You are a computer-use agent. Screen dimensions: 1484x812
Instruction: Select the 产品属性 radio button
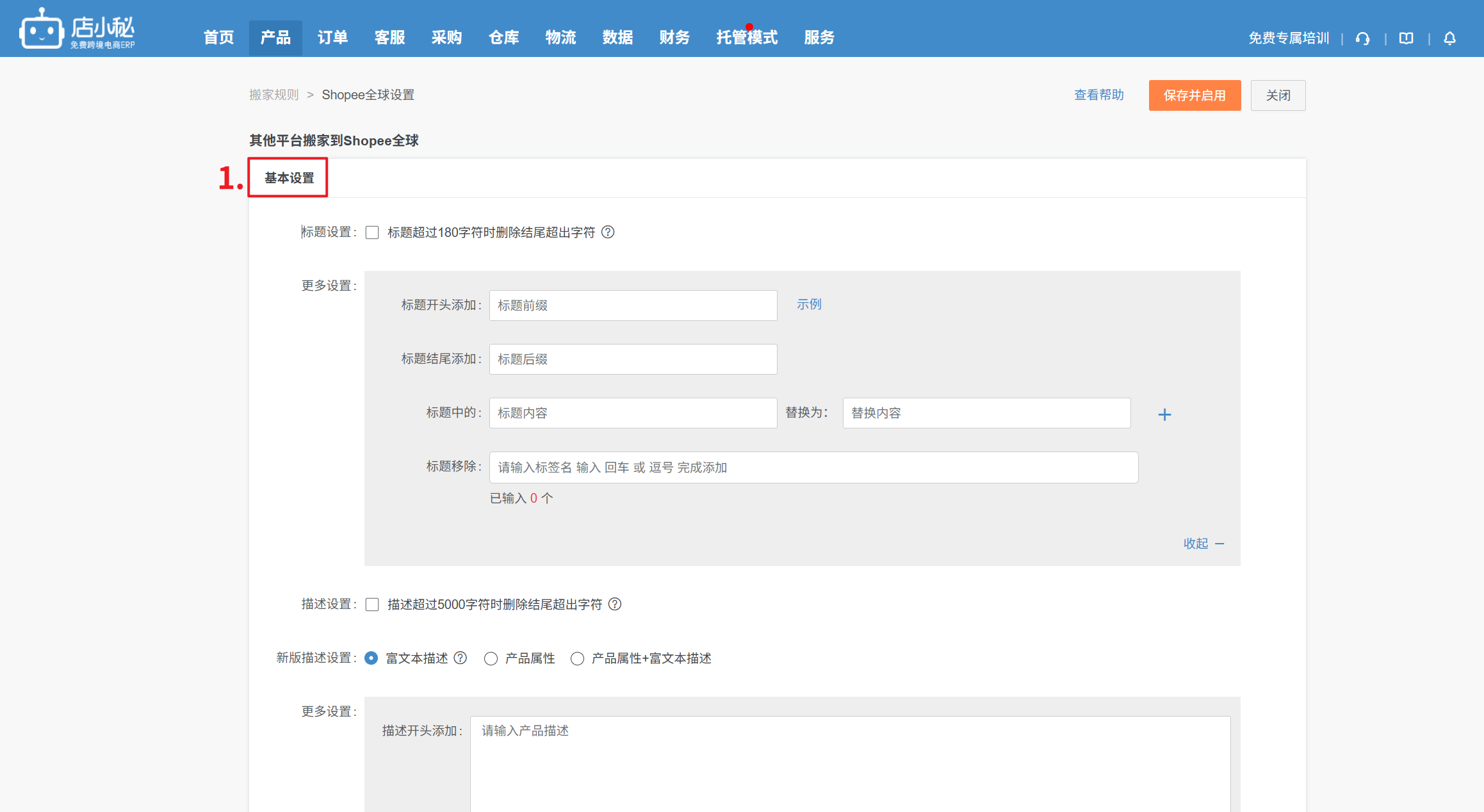click(x=491, y=658)
